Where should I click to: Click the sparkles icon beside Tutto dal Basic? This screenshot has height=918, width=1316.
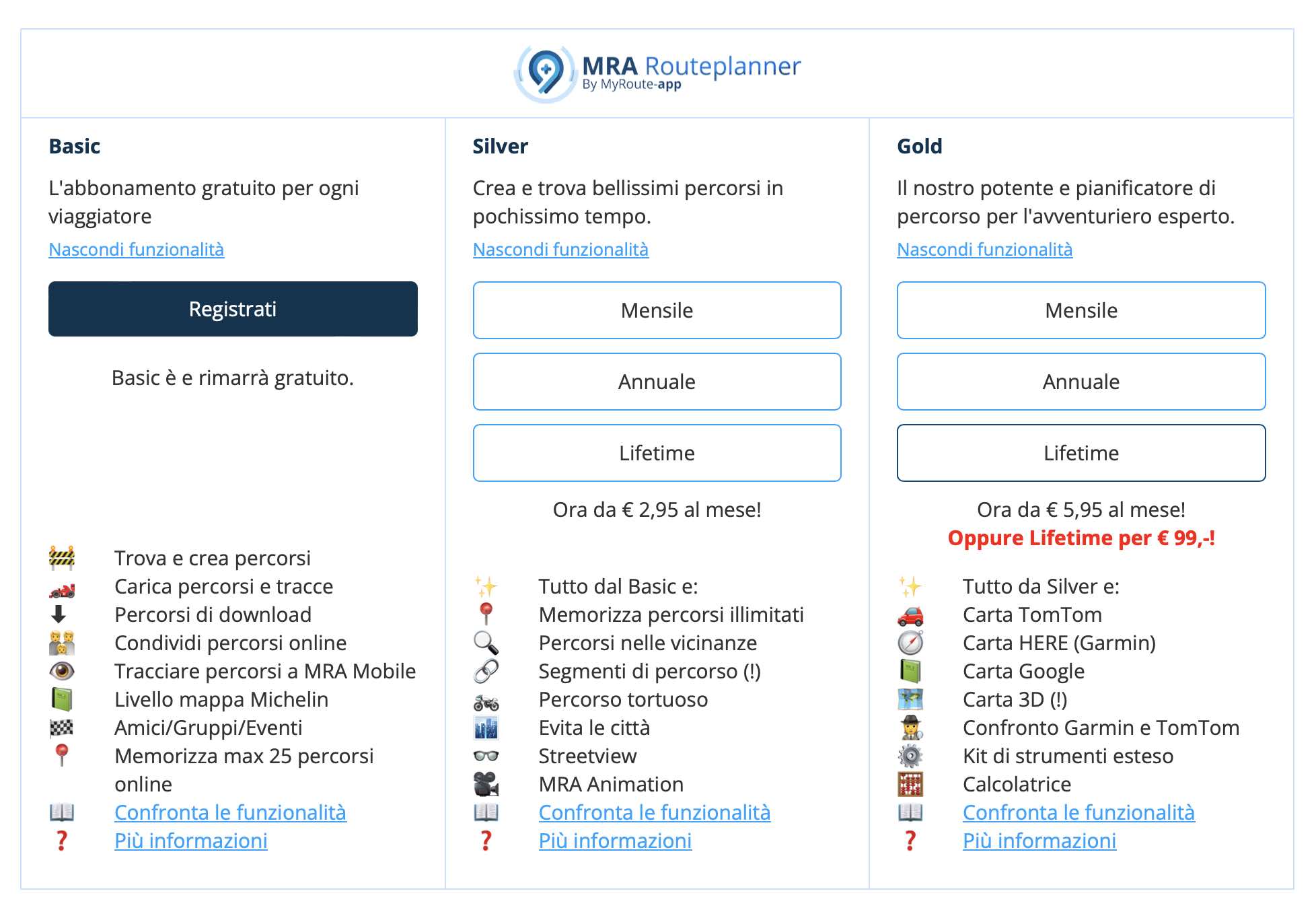click(486, 586)
